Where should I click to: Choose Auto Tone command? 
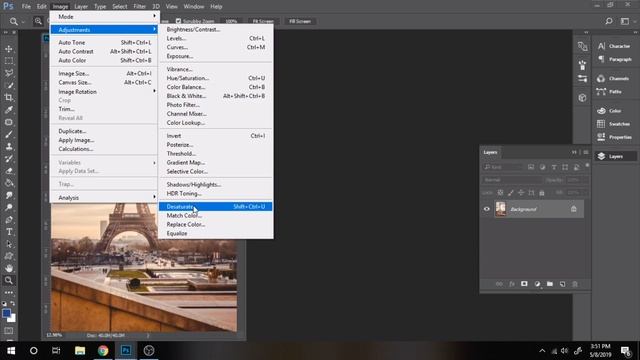coord(104,42)
